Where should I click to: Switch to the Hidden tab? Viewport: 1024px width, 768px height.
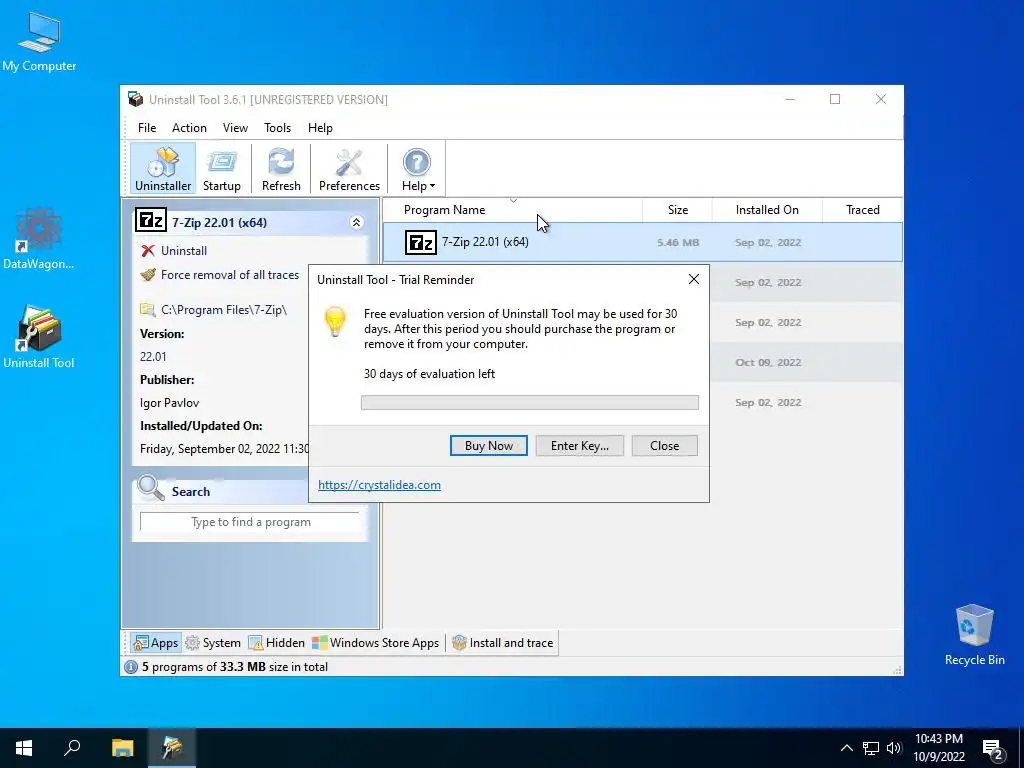(276, 643)
